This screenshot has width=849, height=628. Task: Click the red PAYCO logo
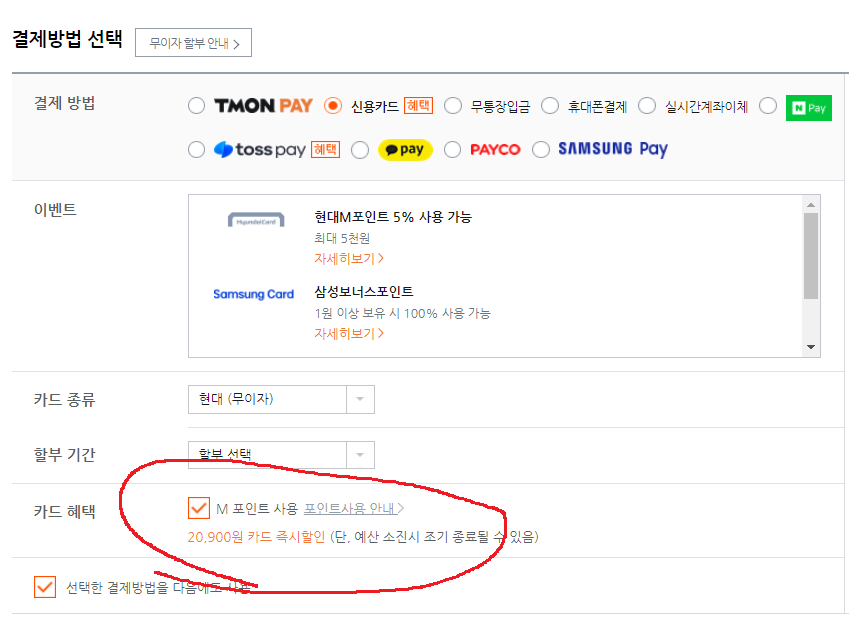tap(495, 149)
